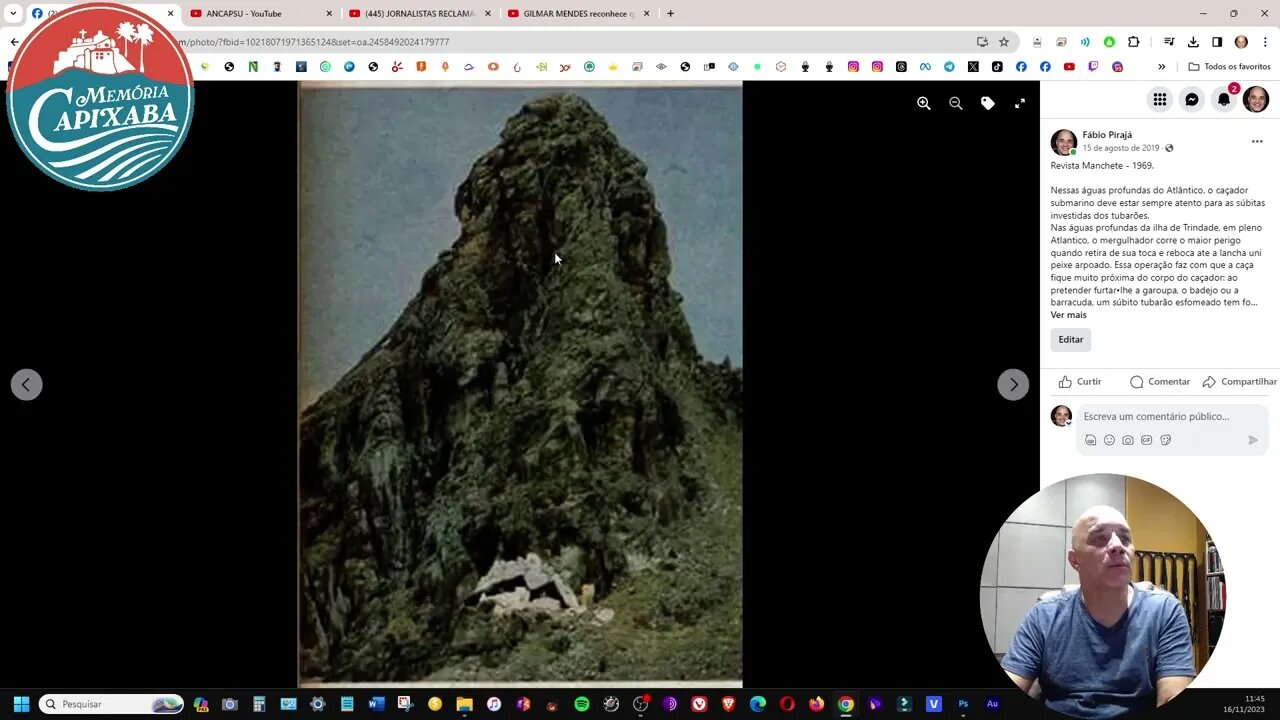Open the Meta bookmark
The height and width of the screenshot is (720, 1280).
pyautogui.click(x=925, y=67)
